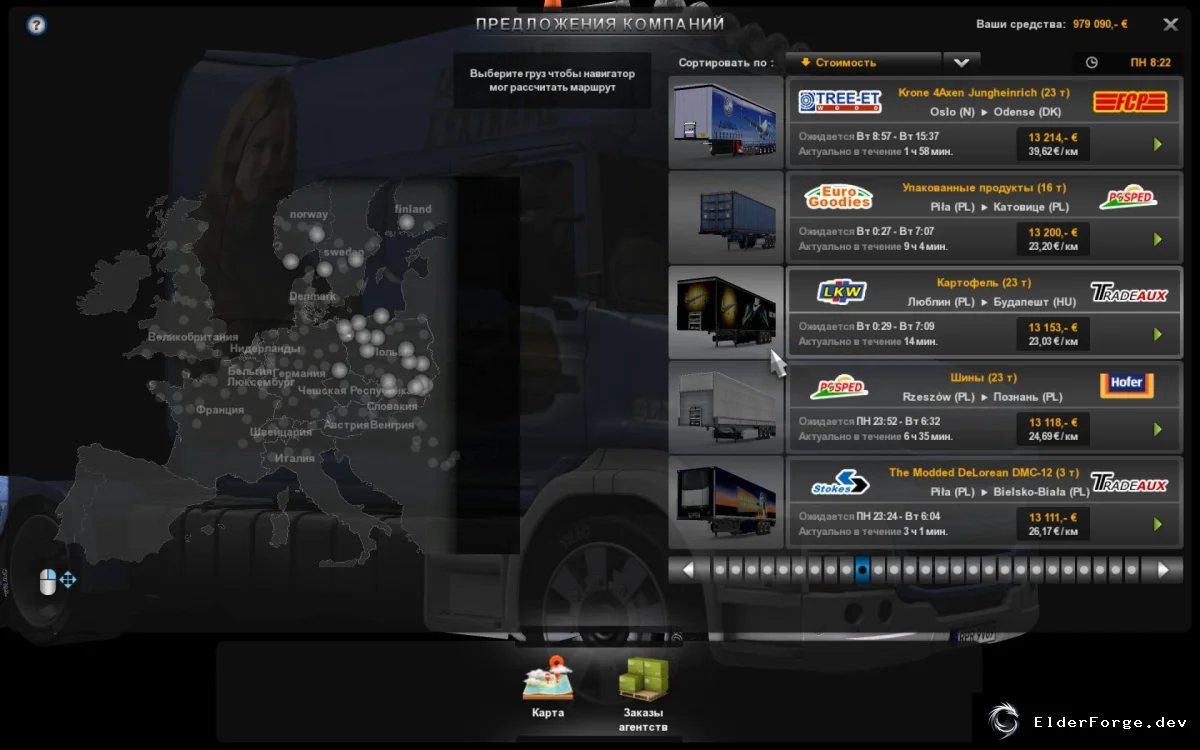The image size is (1200, 750).
Task: Click Tradeaux logo in Картофель row
Action: (1129, 292)
